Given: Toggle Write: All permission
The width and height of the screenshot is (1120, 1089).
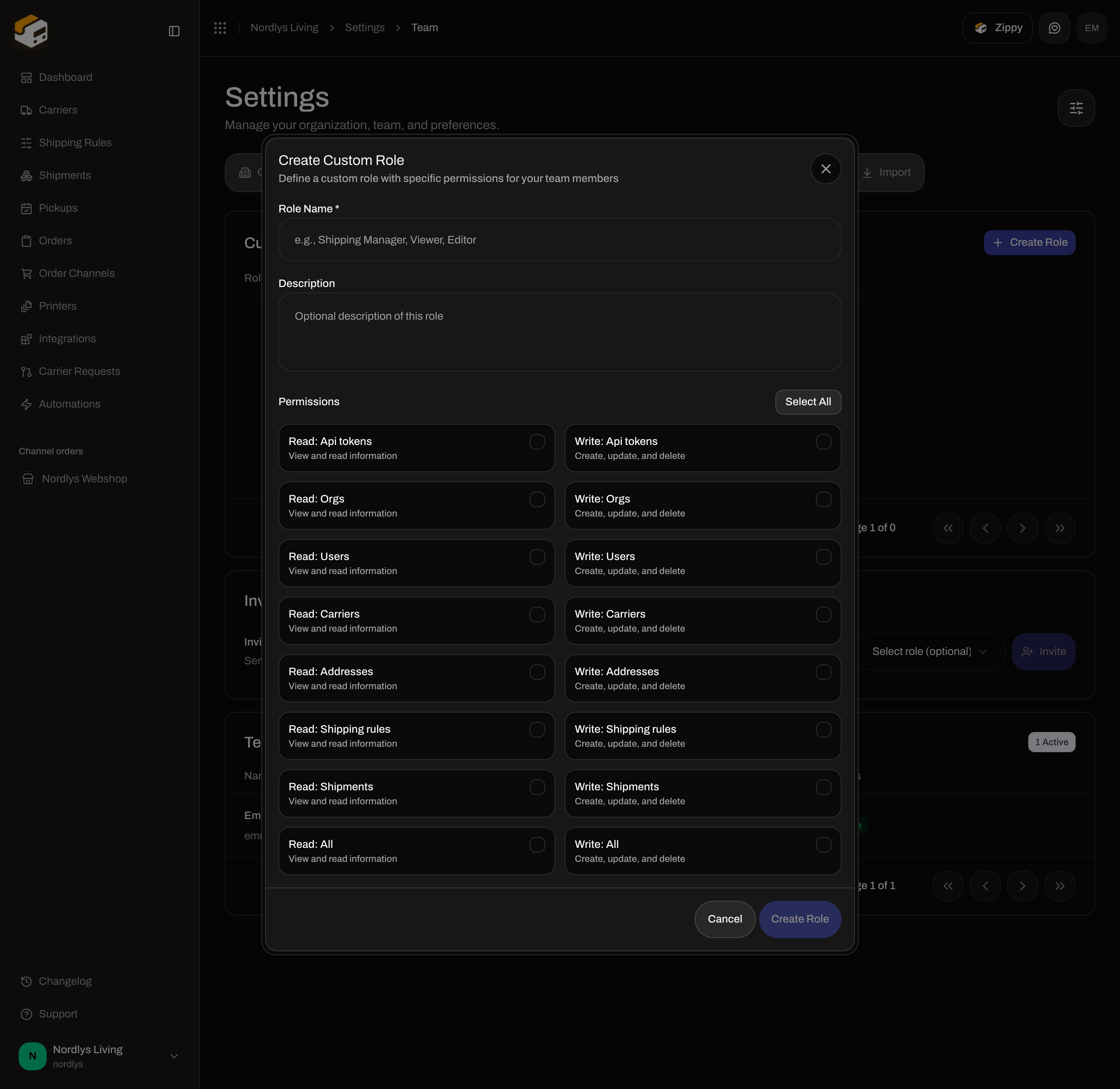Looking at the screenshot, I should point(823,845).
